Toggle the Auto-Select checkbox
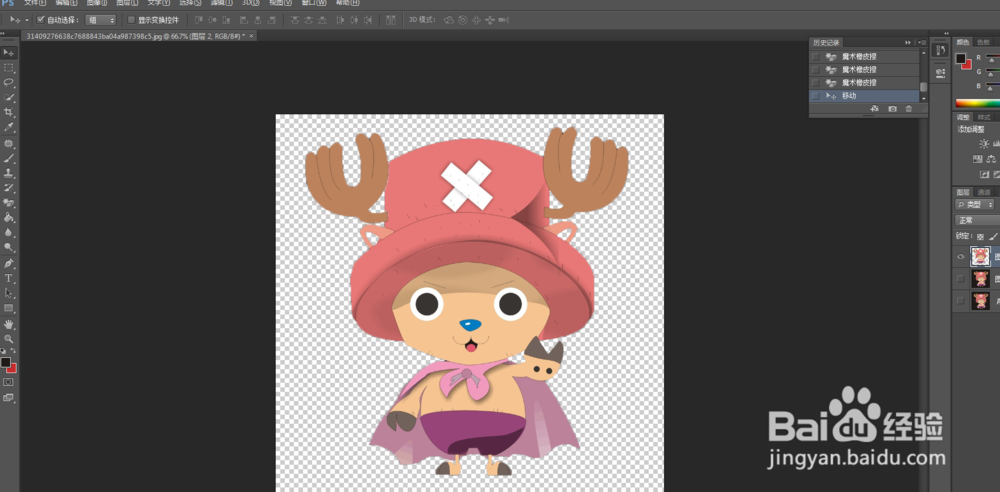The image size is (1000, 492). (x=41, y=20)
